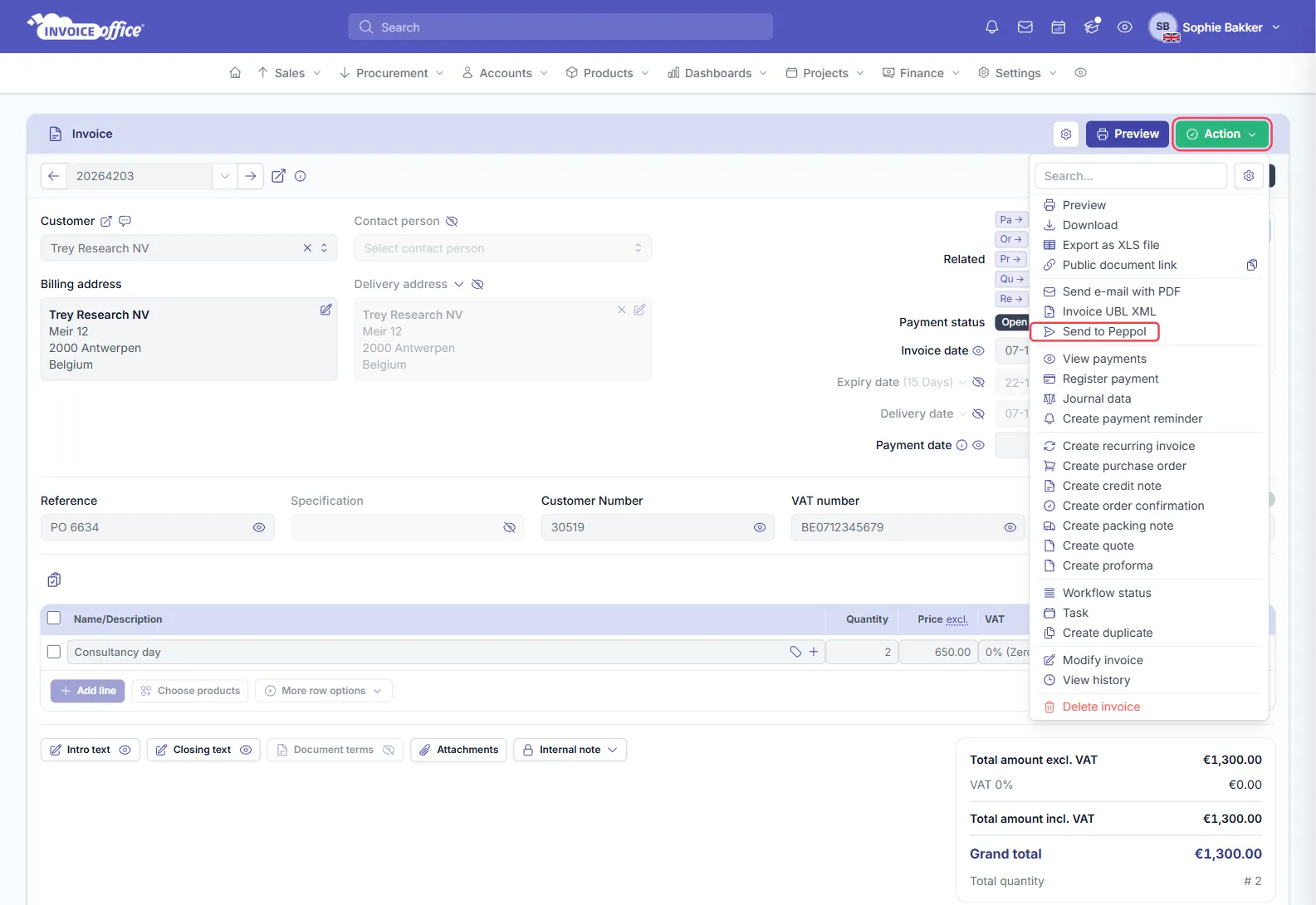Click copy icon above the line items table

coord(54,580)
